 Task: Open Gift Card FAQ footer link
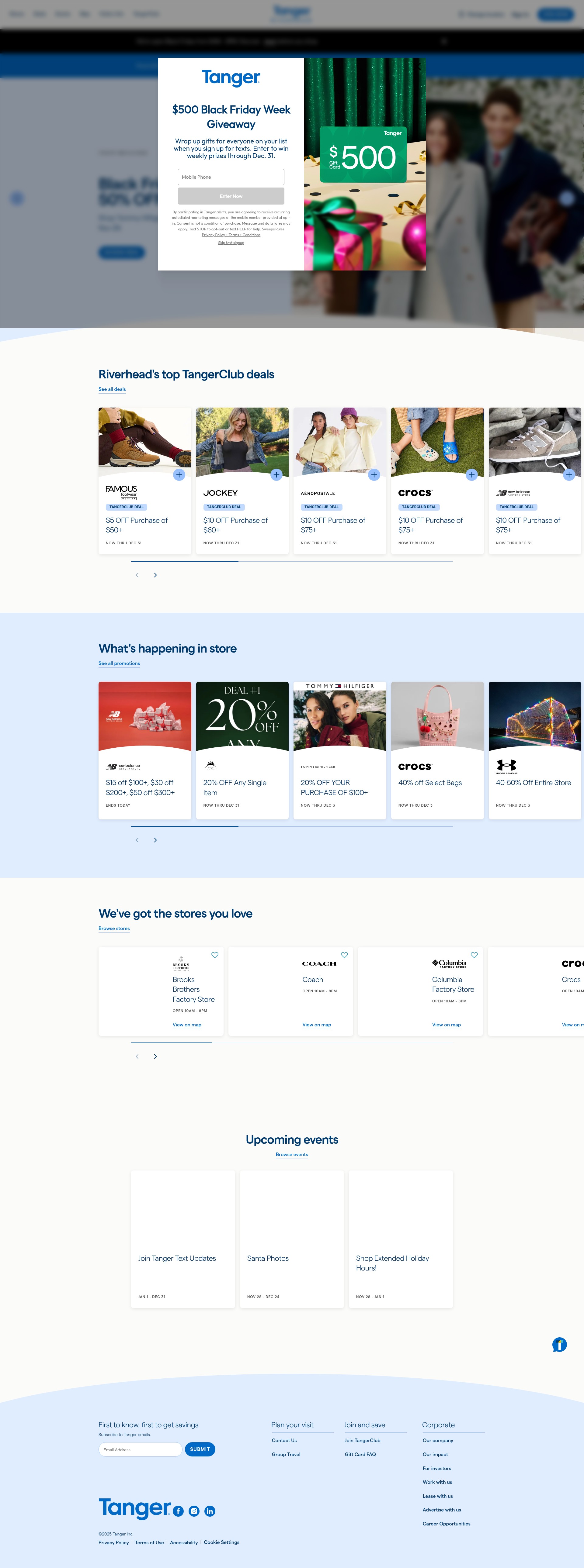tap(360, 1455)
